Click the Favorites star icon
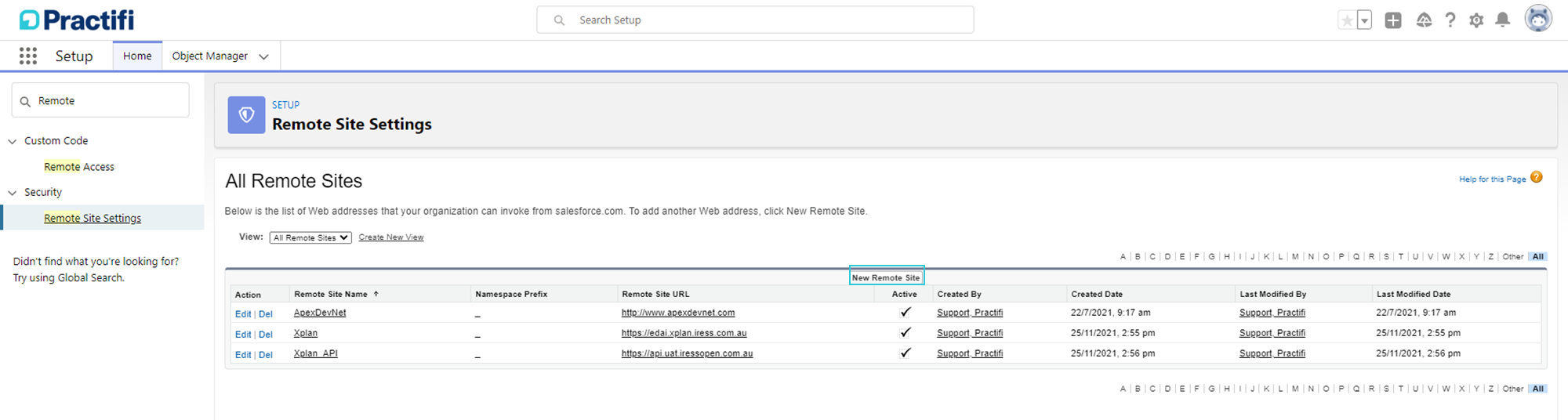1568x420 pixels. 1347,20
